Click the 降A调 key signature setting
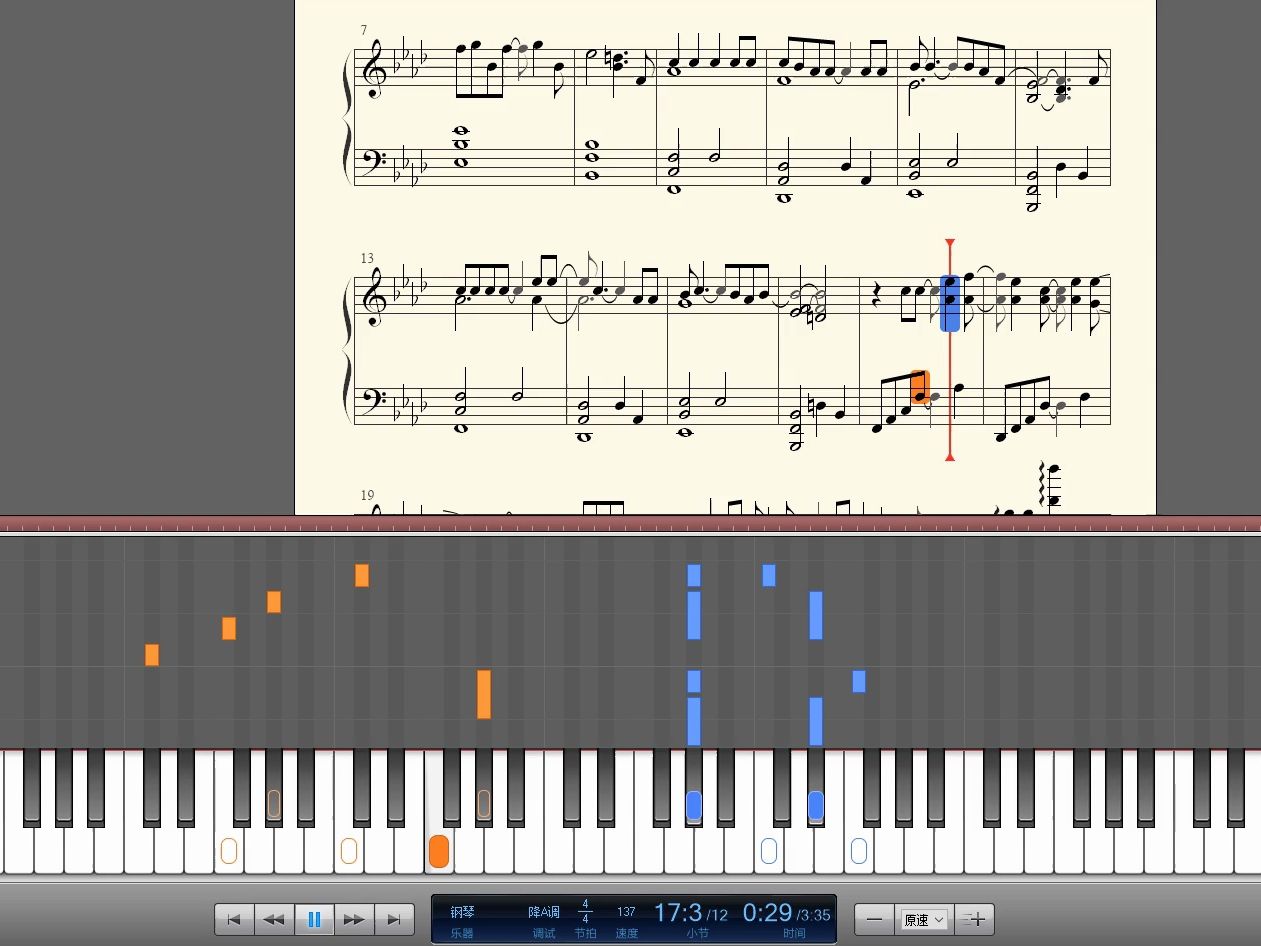 coord(544,912)
